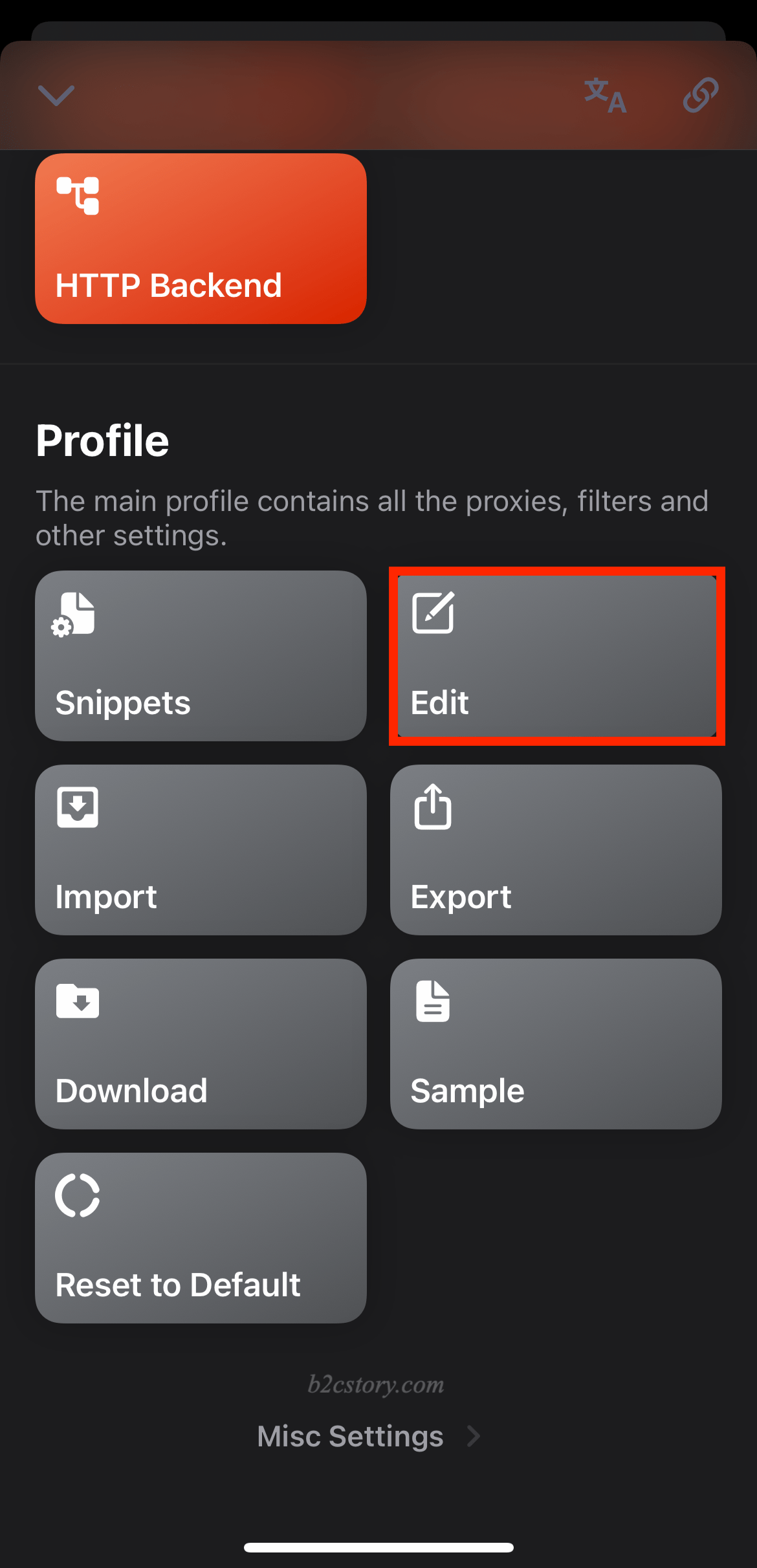This screenshot has height=1568, width=757.
Task: Open the Snippets tile
Action: coord(201,656)
